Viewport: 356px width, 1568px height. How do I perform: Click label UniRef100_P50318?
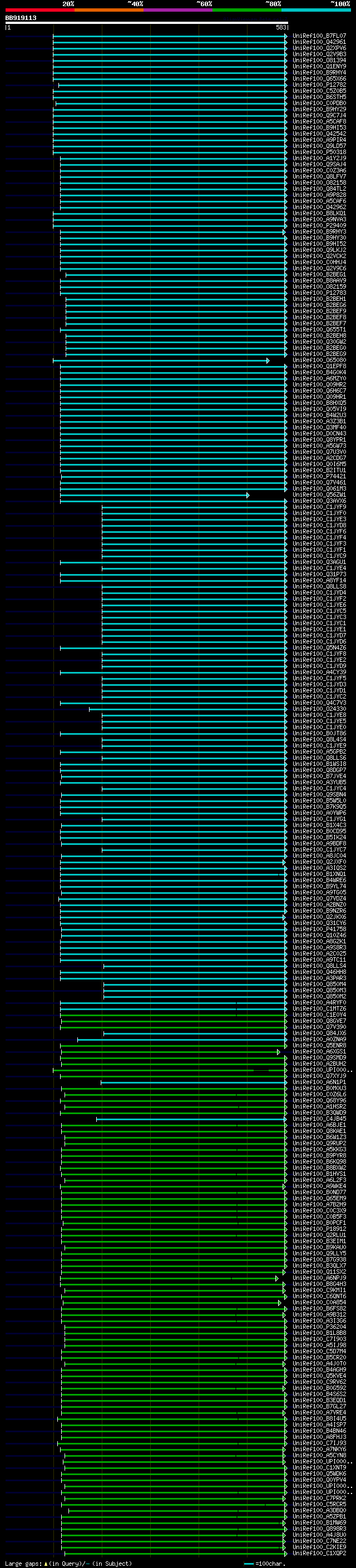[319, 152]
